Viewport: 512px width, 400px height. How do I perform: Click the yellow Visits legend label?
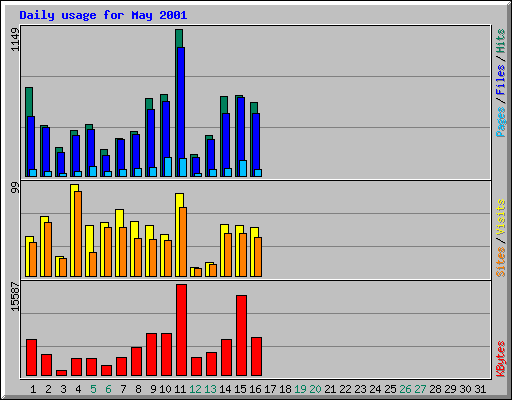500,218
